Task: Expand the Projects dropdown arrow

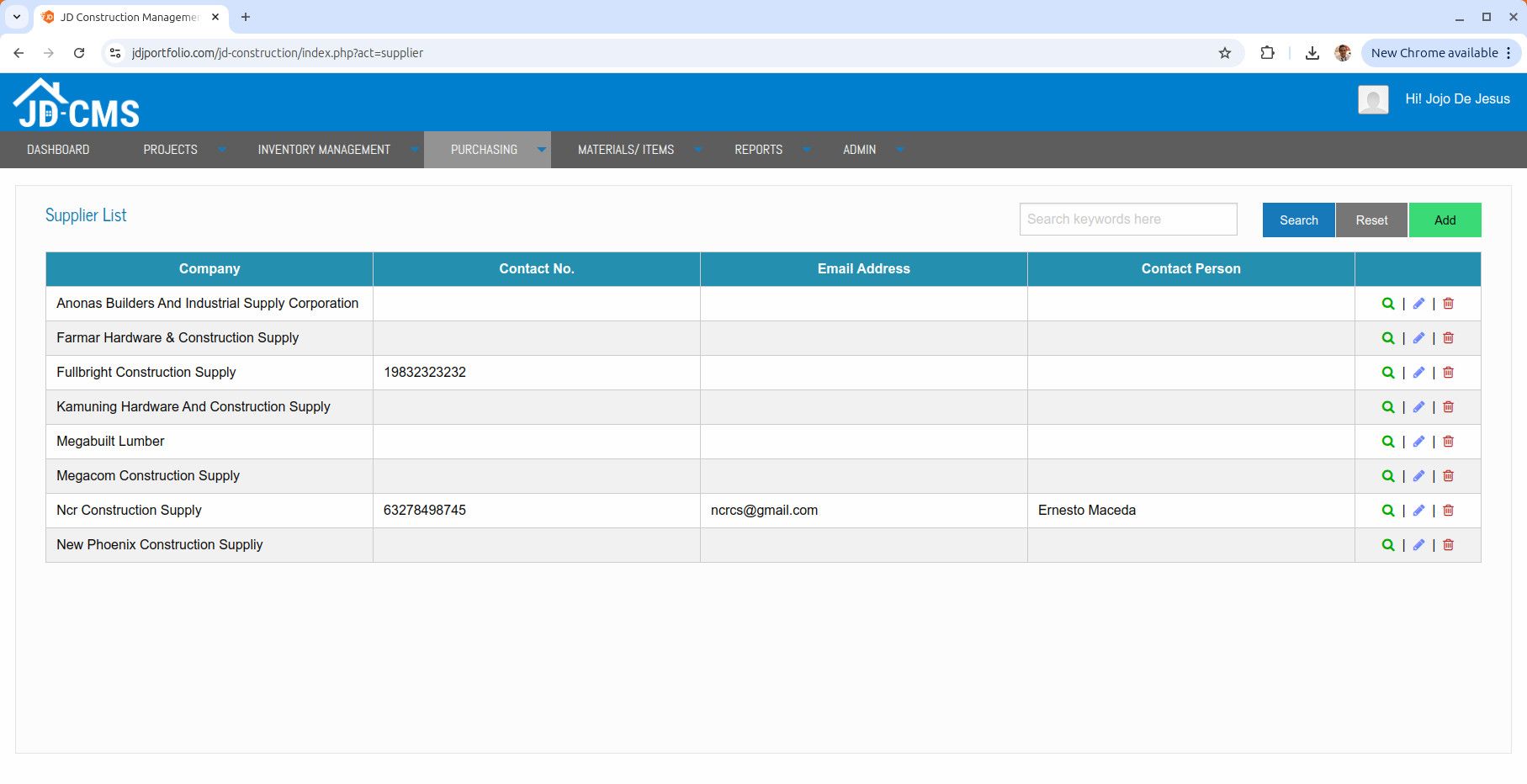Action: pyautogui.click(x=222, y=150)
